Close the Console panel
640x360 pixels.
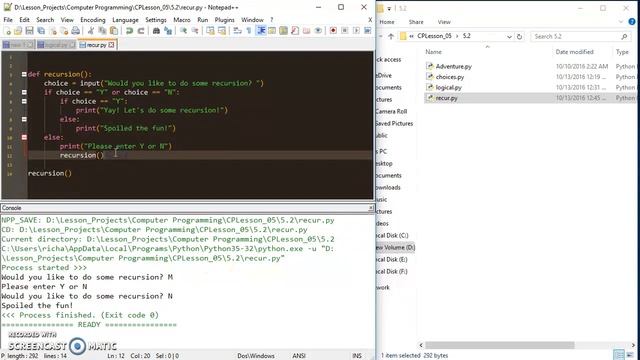[x=371, y=208]
